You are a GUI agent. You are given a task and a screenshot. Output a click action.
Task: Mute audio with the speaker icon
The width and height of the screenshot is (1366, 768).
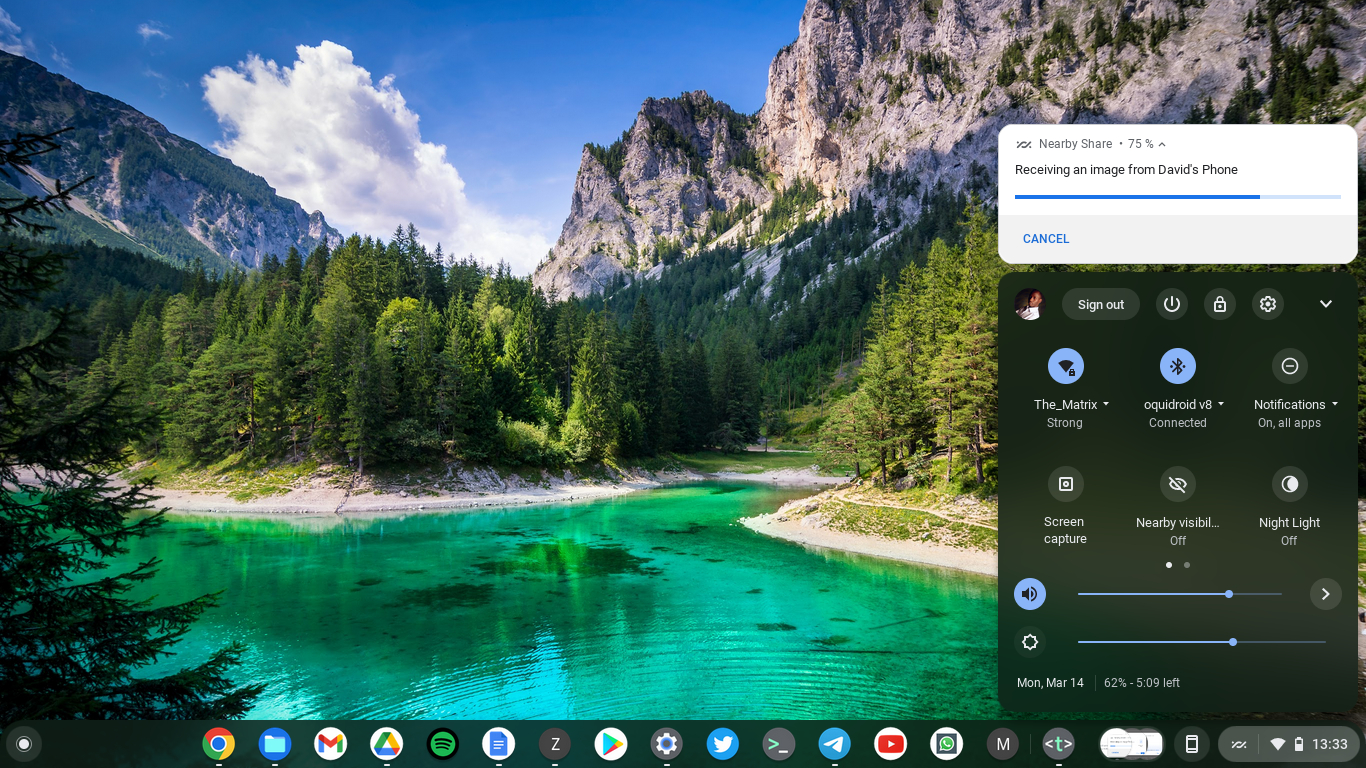tap(1030, 594)
